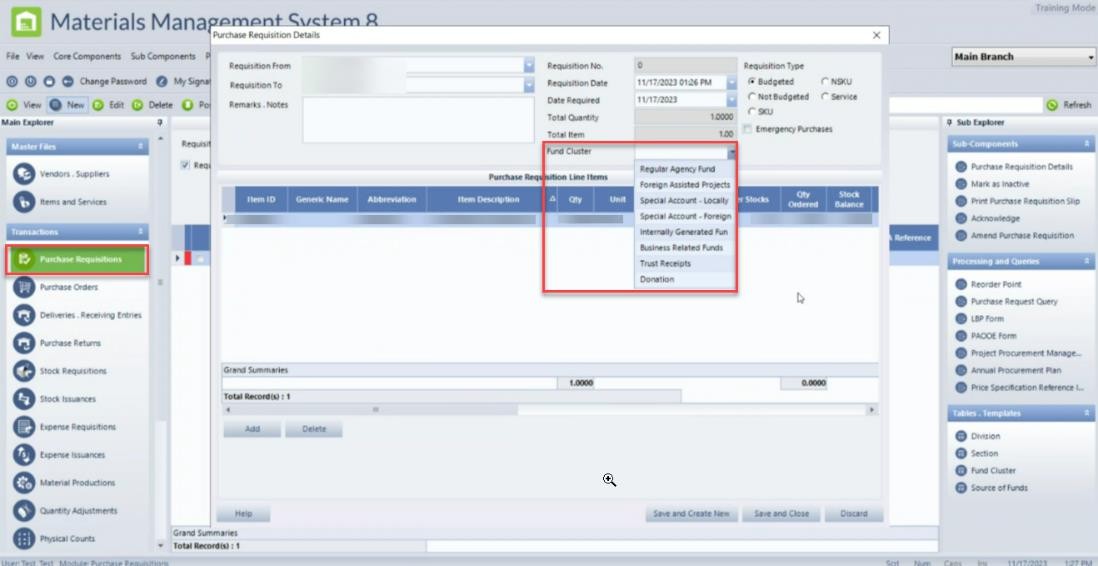The image size is (1098, 566).
Task: Open the Core Components menu
Action: [87, 57]
